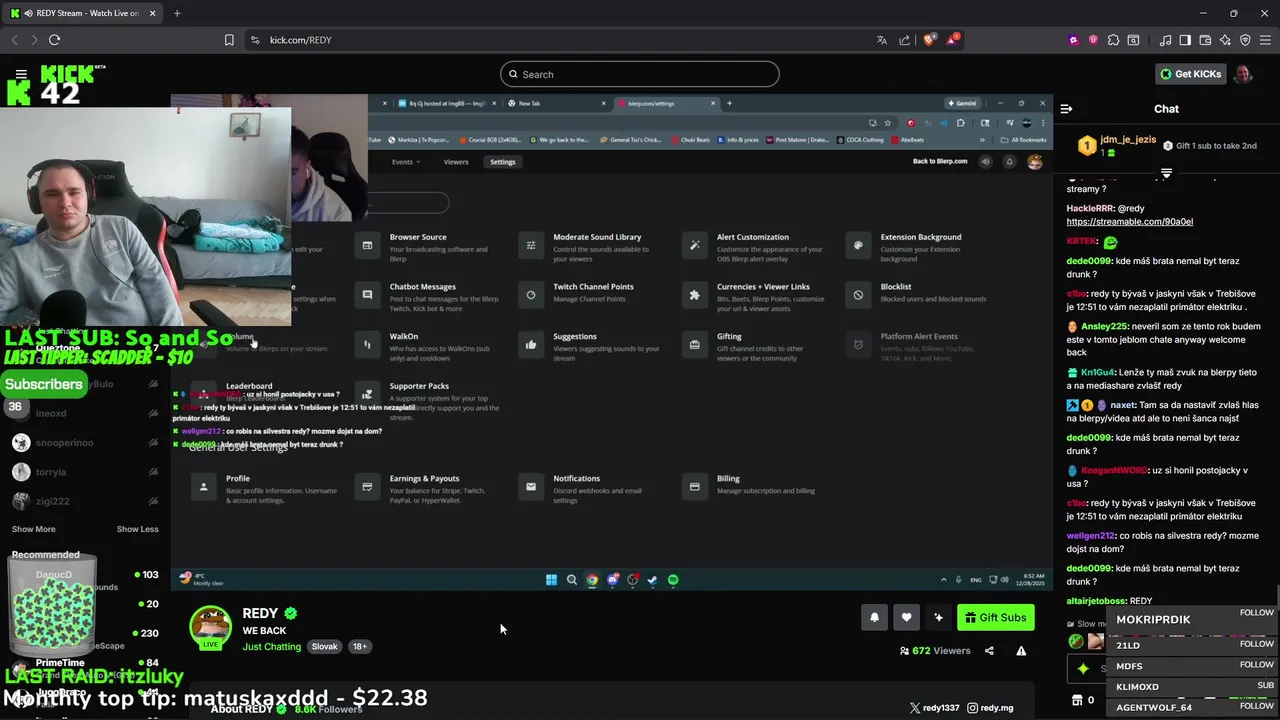Image resolution: width=1280 pixels, height=720 pixels.
Task: Open the translate page icon in address bar
Action: (881, 40)
